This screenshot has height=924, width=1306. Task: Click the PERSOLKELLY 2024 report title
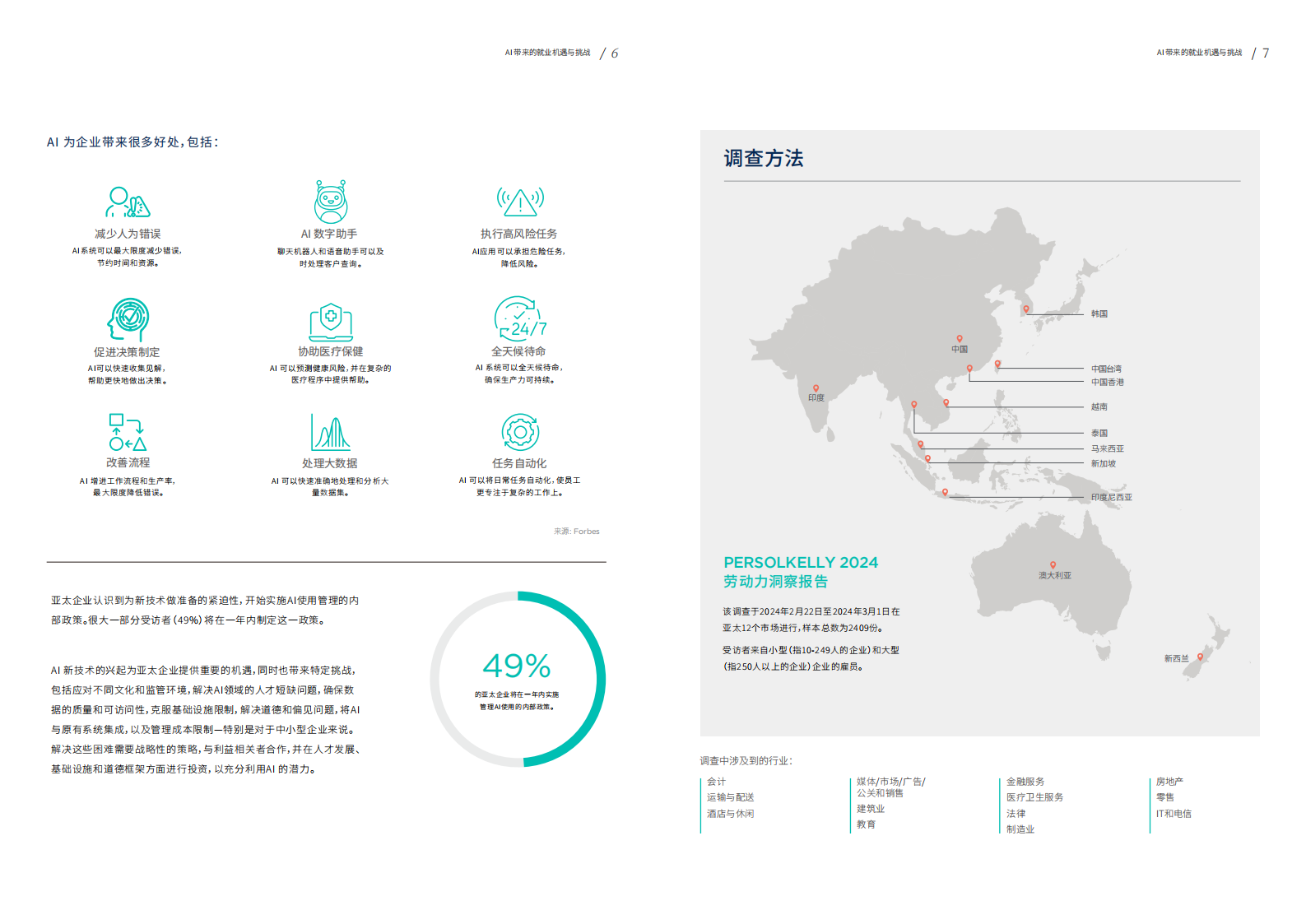click(800, 563)
